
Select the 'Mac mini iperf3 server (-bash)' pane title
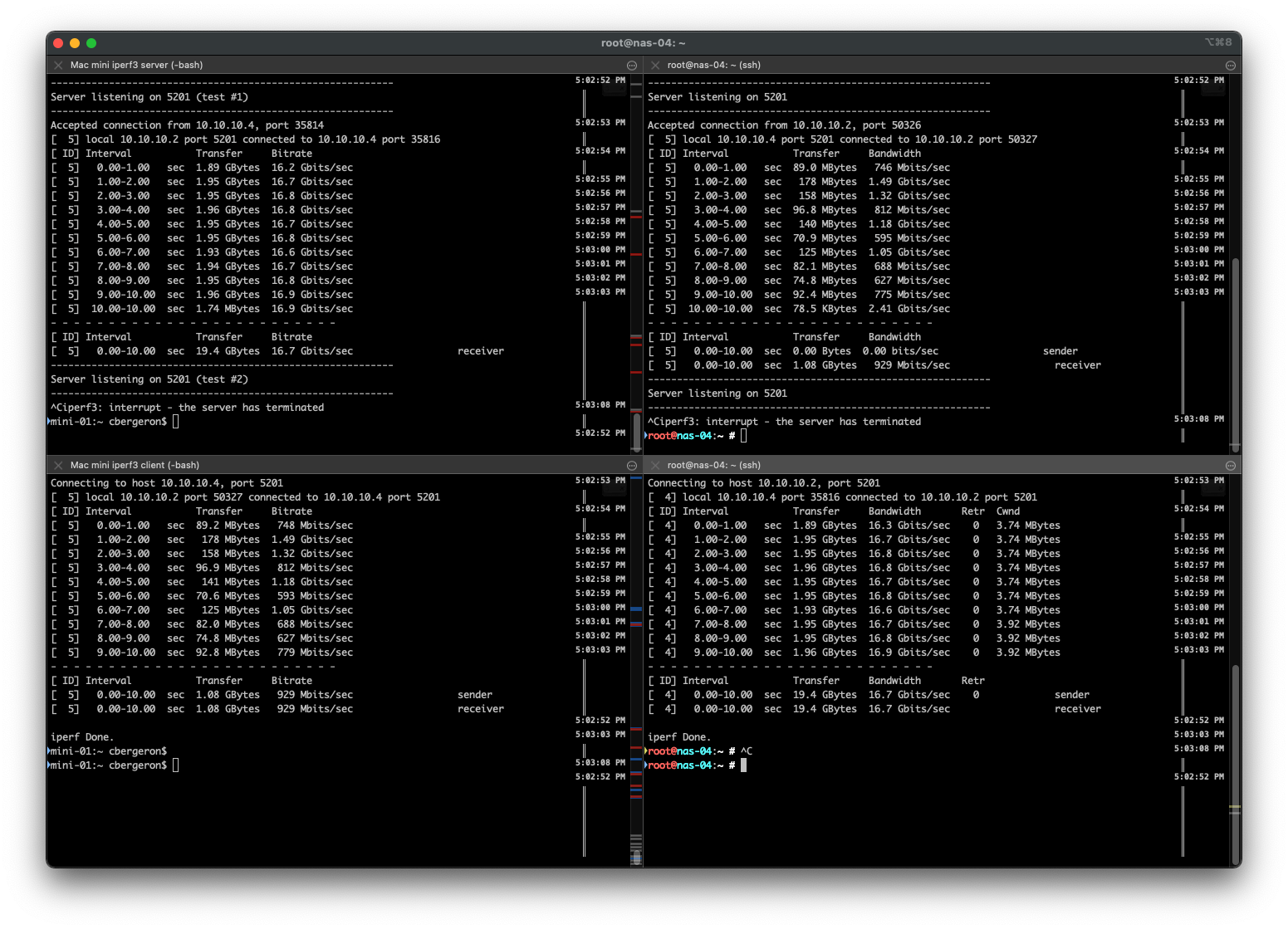pos(136,65)
